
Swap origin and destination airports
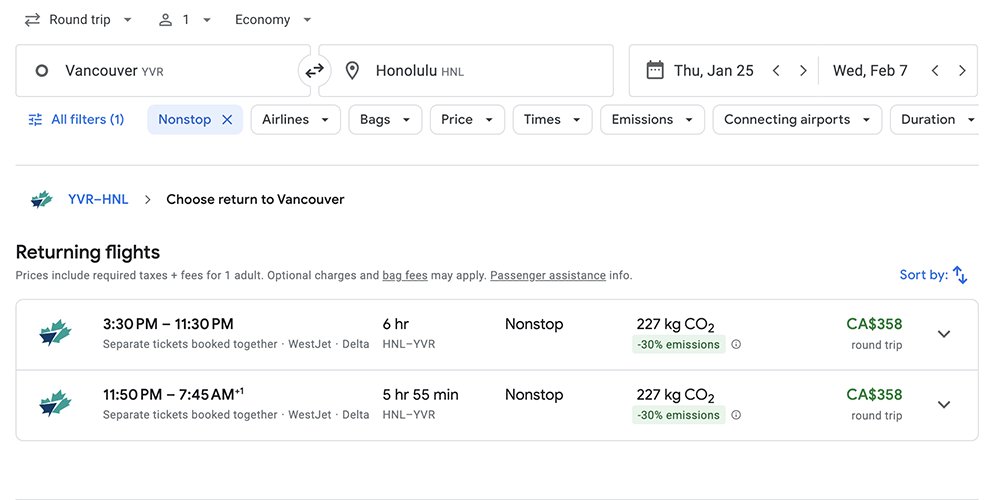[x=314, y=71]
